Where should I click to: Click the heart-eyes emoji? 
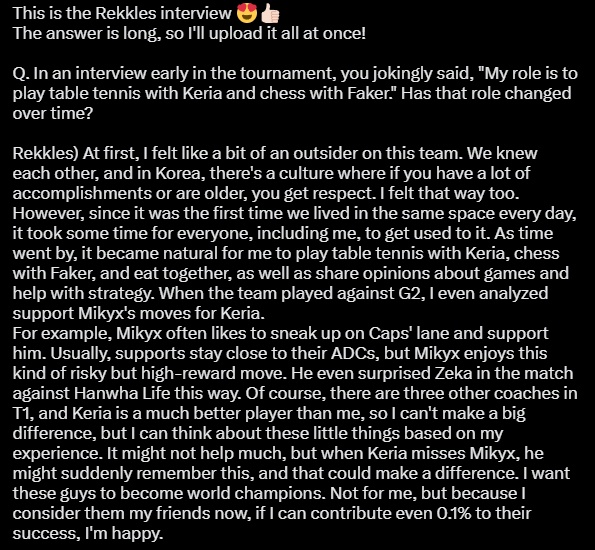(x=246, y=14)
